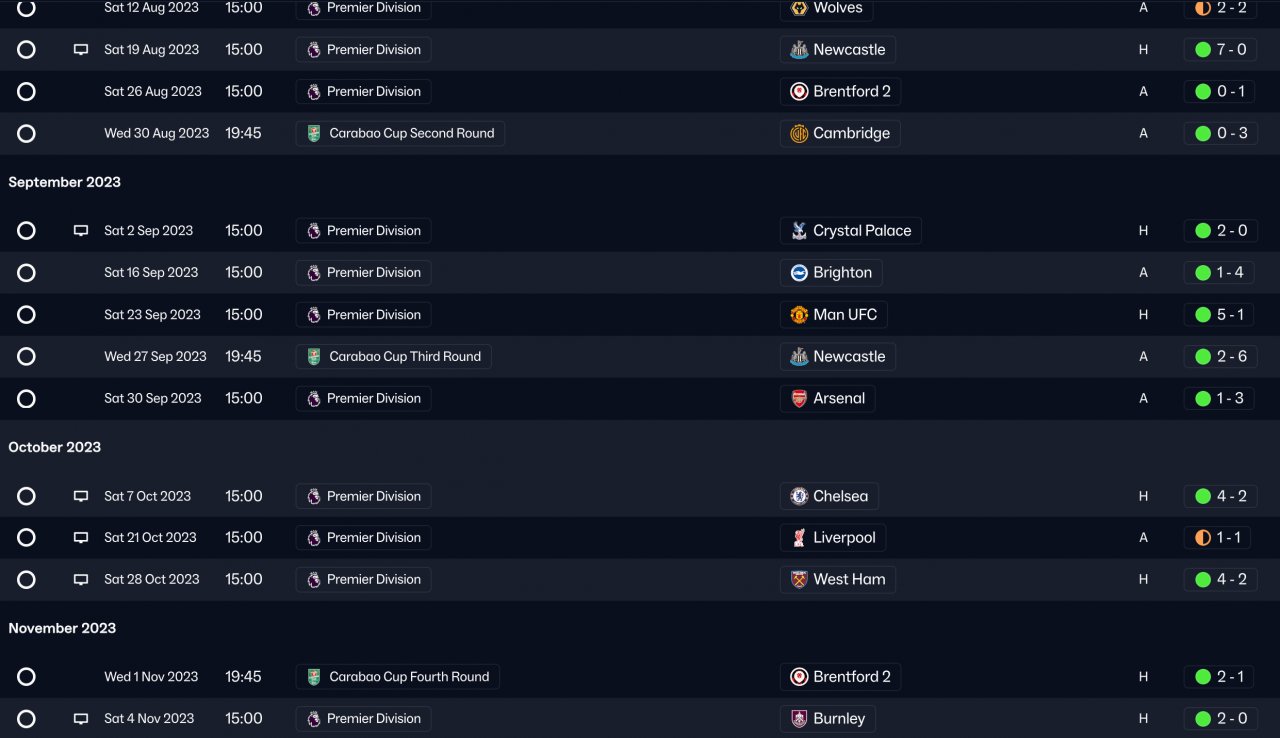
Task: Click the Carabao Cup Fourth Round label
Action: [409, 677]
